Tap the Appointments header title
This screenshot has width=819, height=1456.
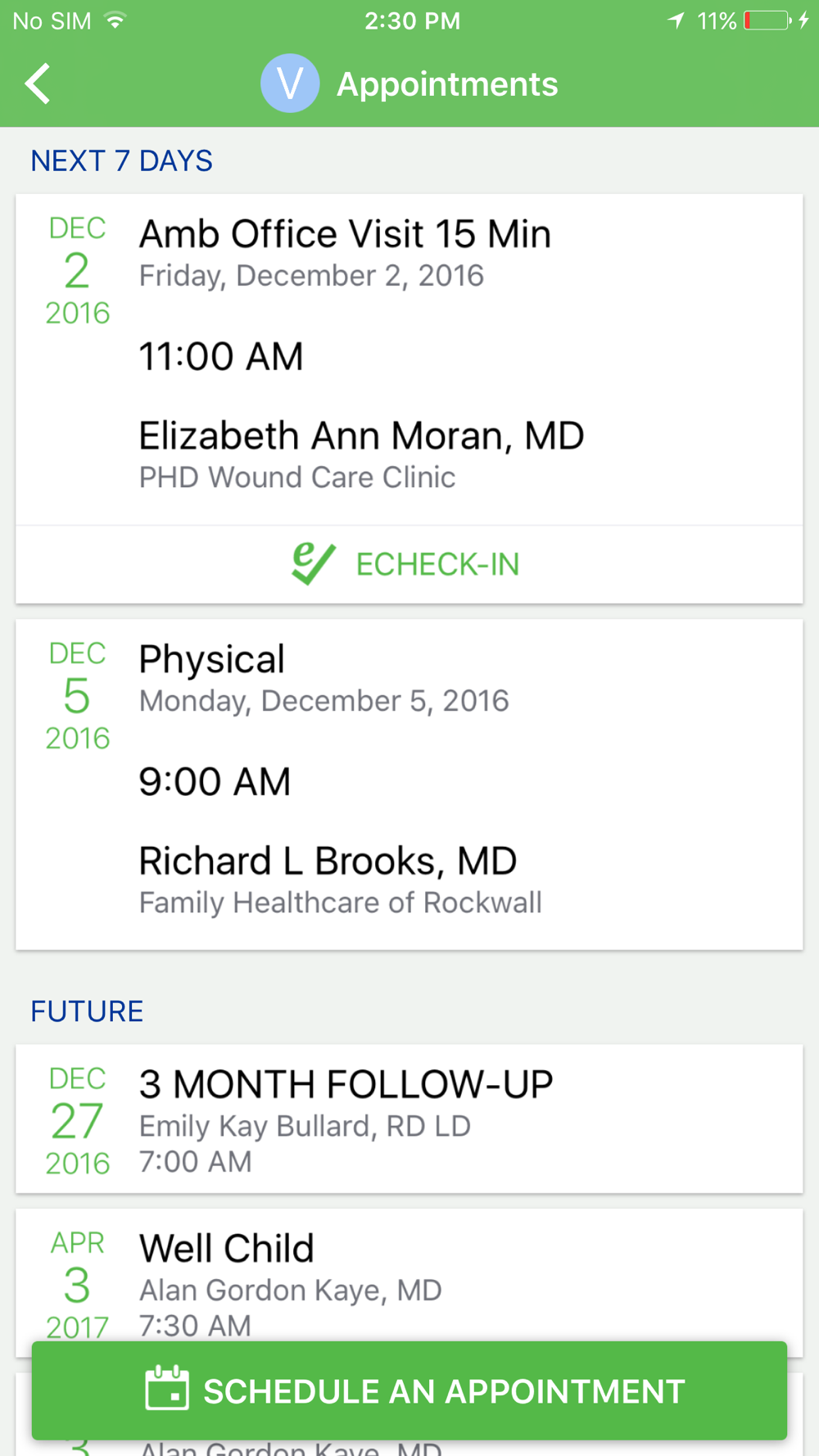[447, 84]
